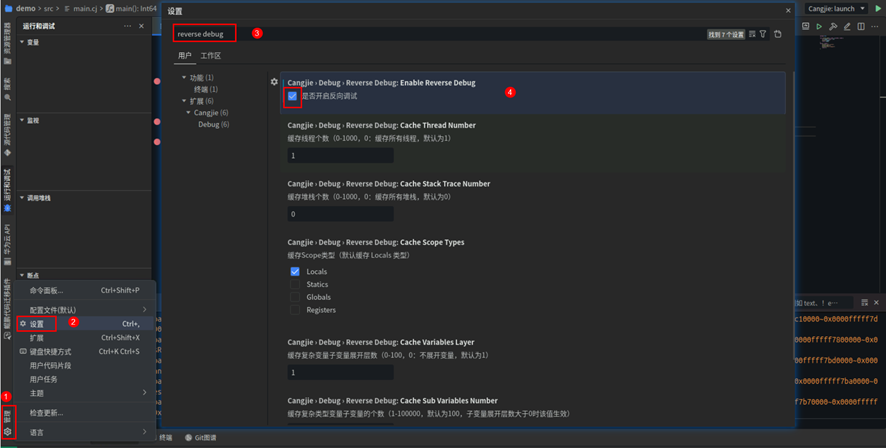This screenshot has width=886, height=448.
Task: Start debugging with the green play triangle
Action: (878, 8)
